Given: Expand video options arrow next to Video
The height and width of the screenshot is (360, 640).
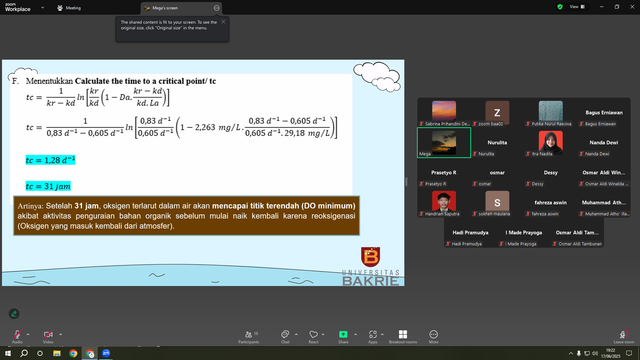Looking at the screenshot, I should 60,334.
